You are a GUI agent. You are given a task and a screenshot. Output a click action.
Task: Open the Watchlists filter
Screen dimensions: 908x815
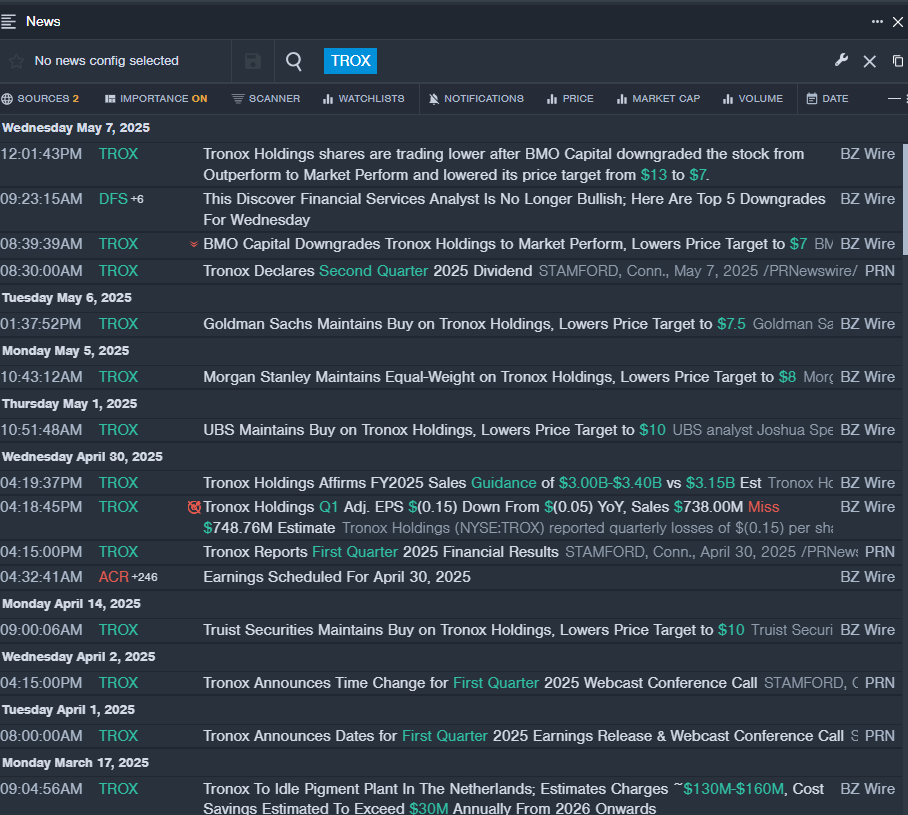click(x=364, y=98)
